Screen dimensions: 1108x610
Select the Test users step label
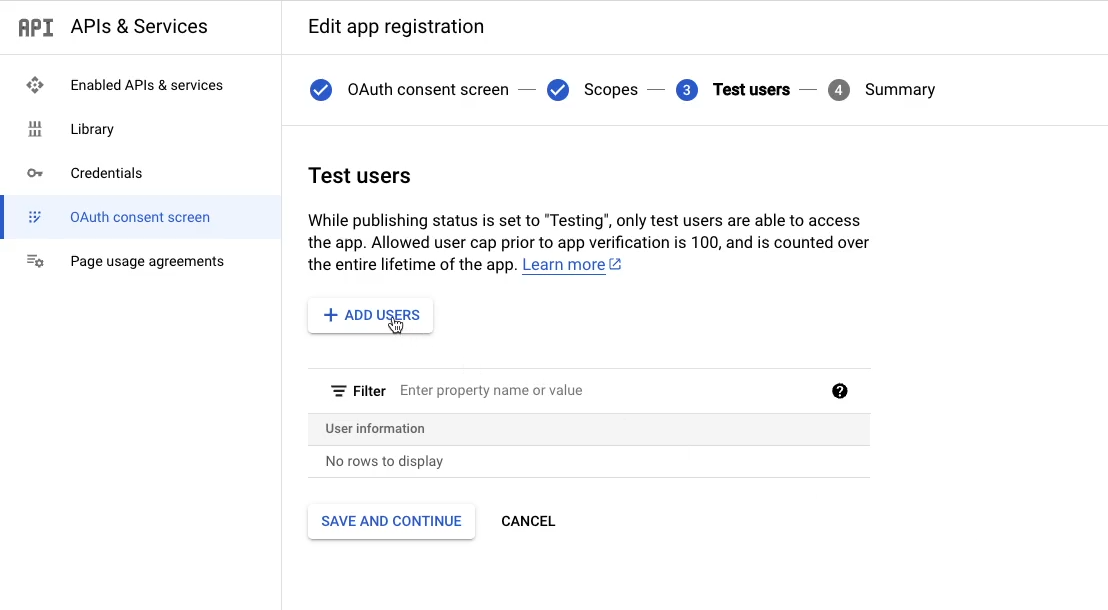751,90
